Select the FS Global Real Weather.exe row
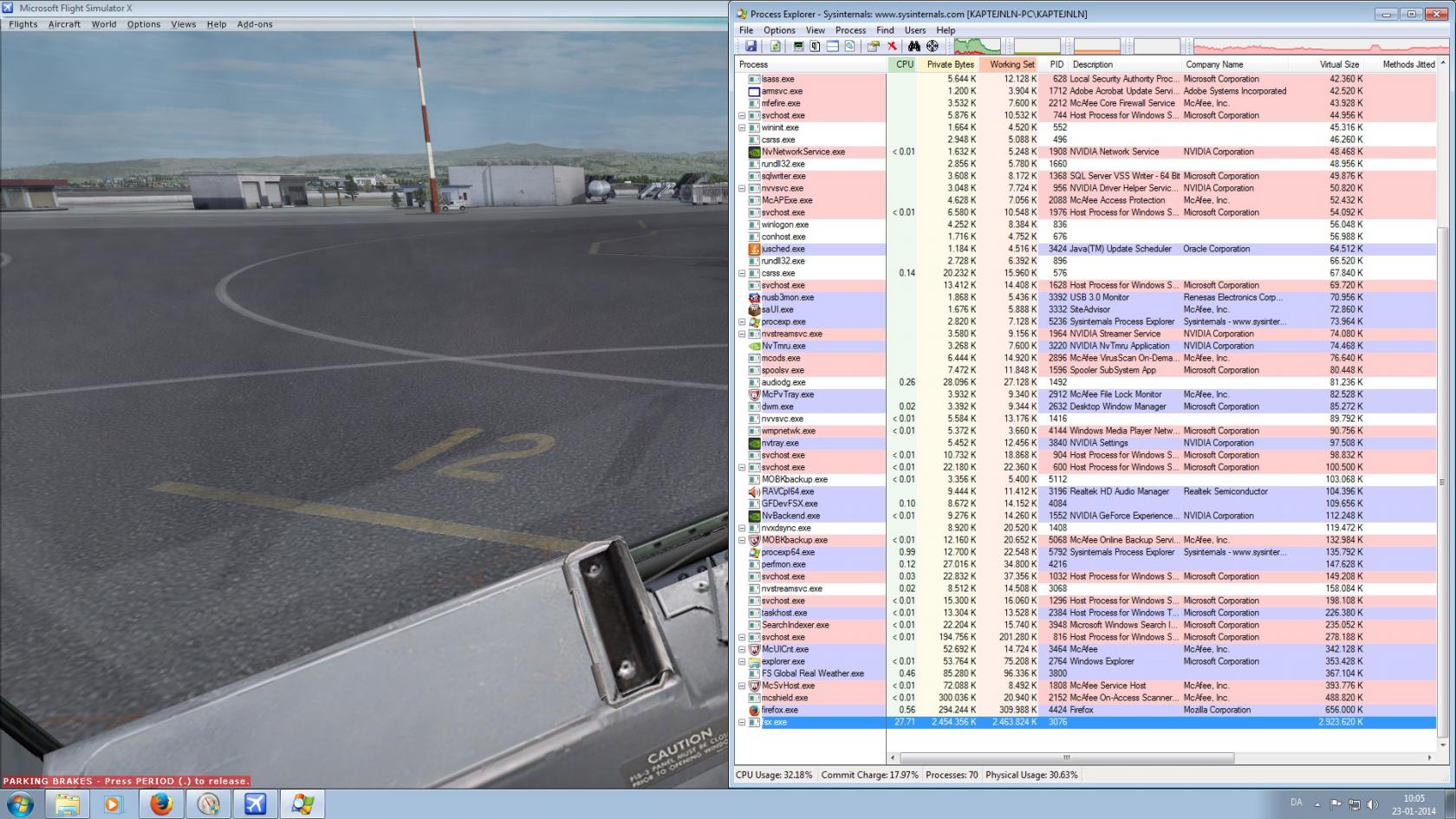The image size is (1456, 819). 1086,673
